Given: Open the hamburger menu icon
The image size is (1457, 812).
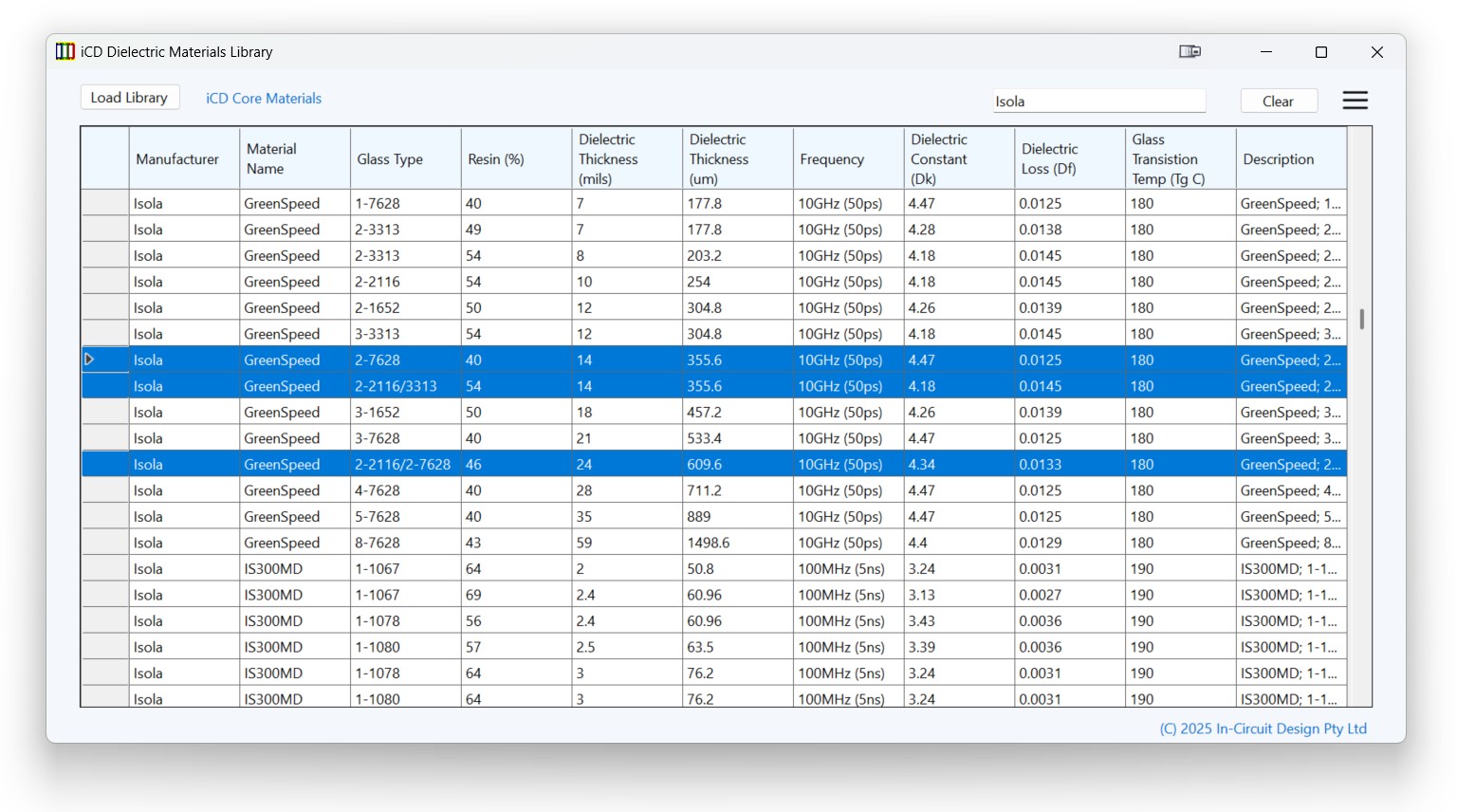Looking at the screenshot, I should point(1355,101).
